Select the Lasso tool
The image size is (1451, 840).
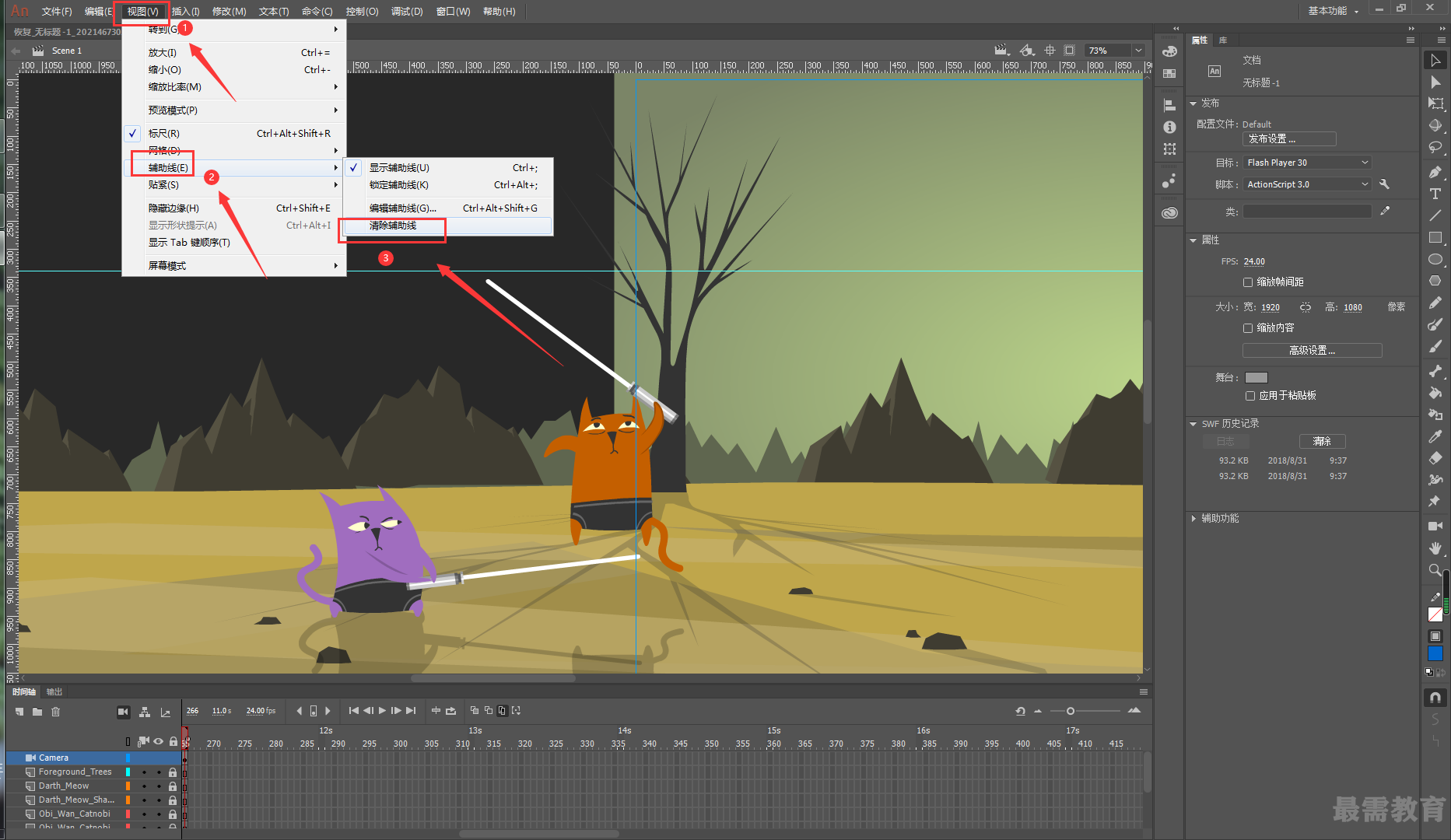(1435, 147)
